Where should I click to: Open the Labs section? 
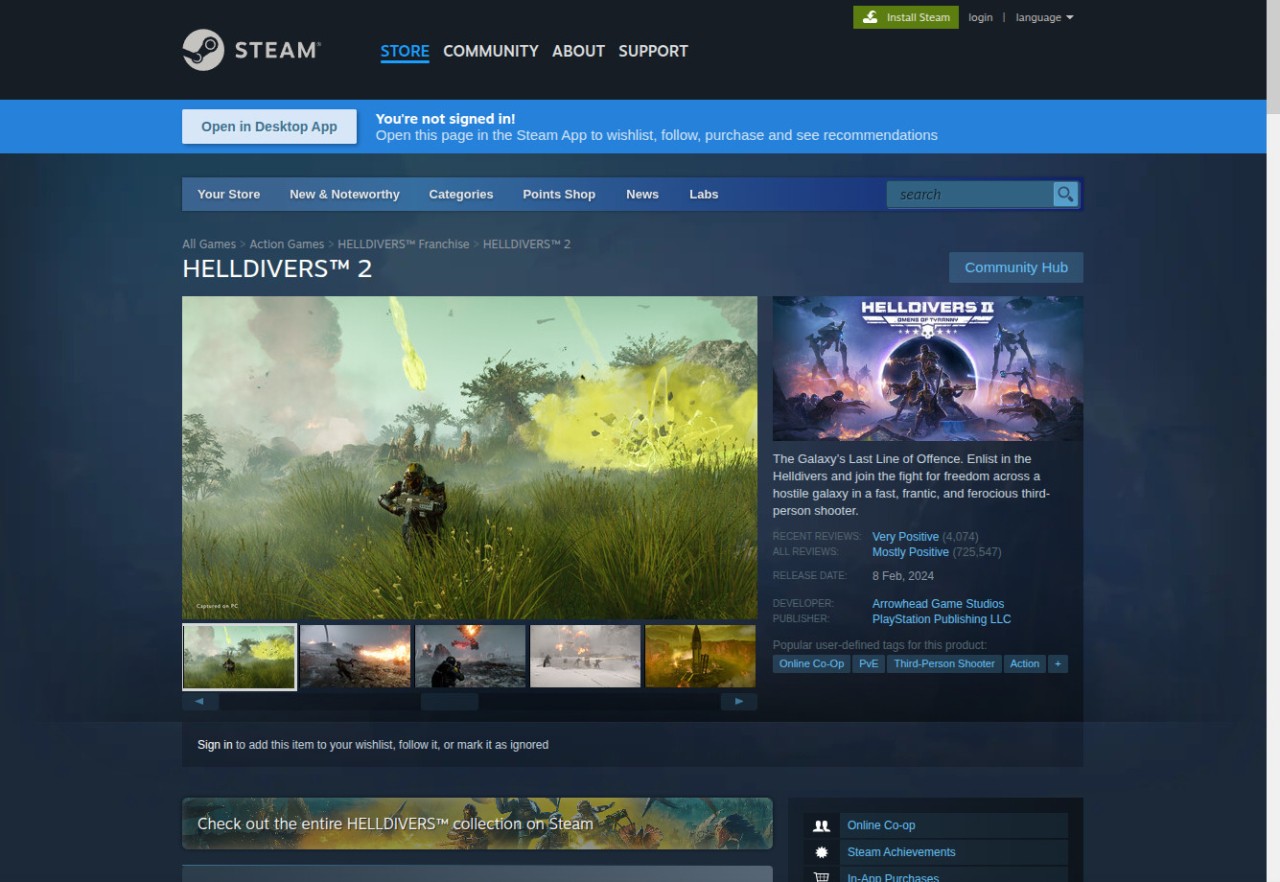[704, 194]
